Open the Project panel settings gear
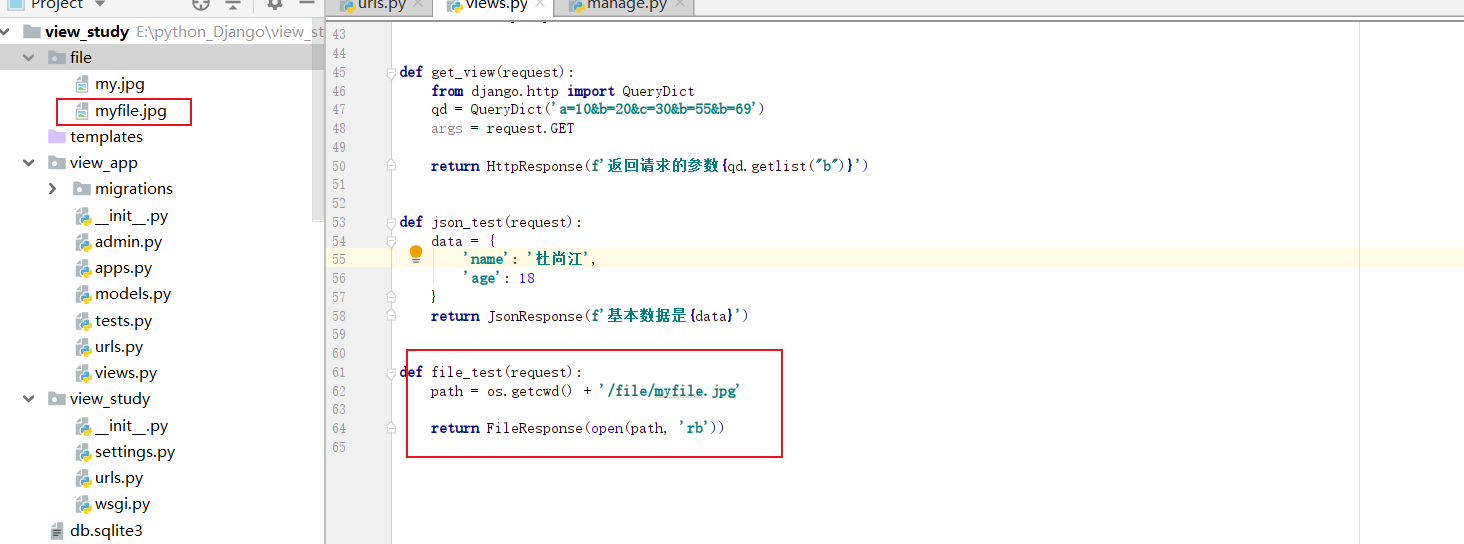 [x=274, y=5]
